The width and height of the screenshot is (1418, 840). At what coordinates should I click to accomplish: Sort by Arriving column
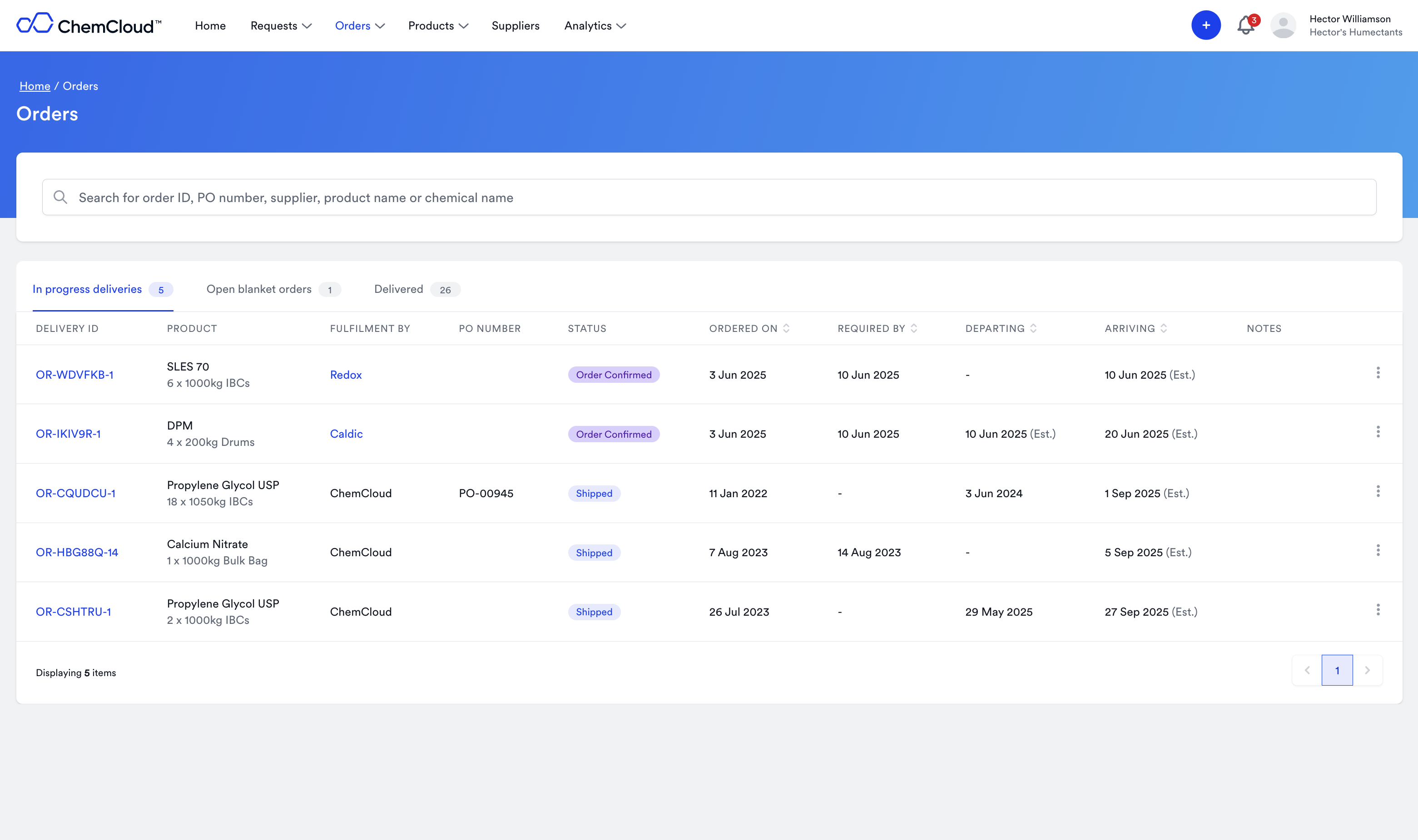(1163, 328)
